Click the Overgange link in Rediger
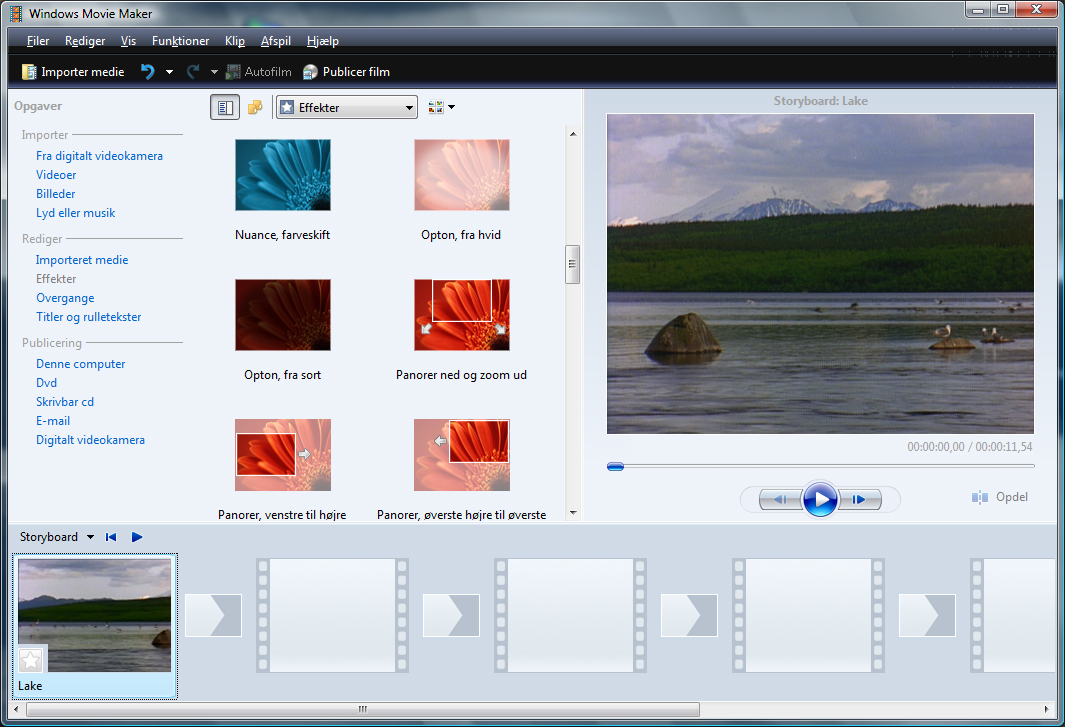The image size is (1065, 727). [65, 298]
